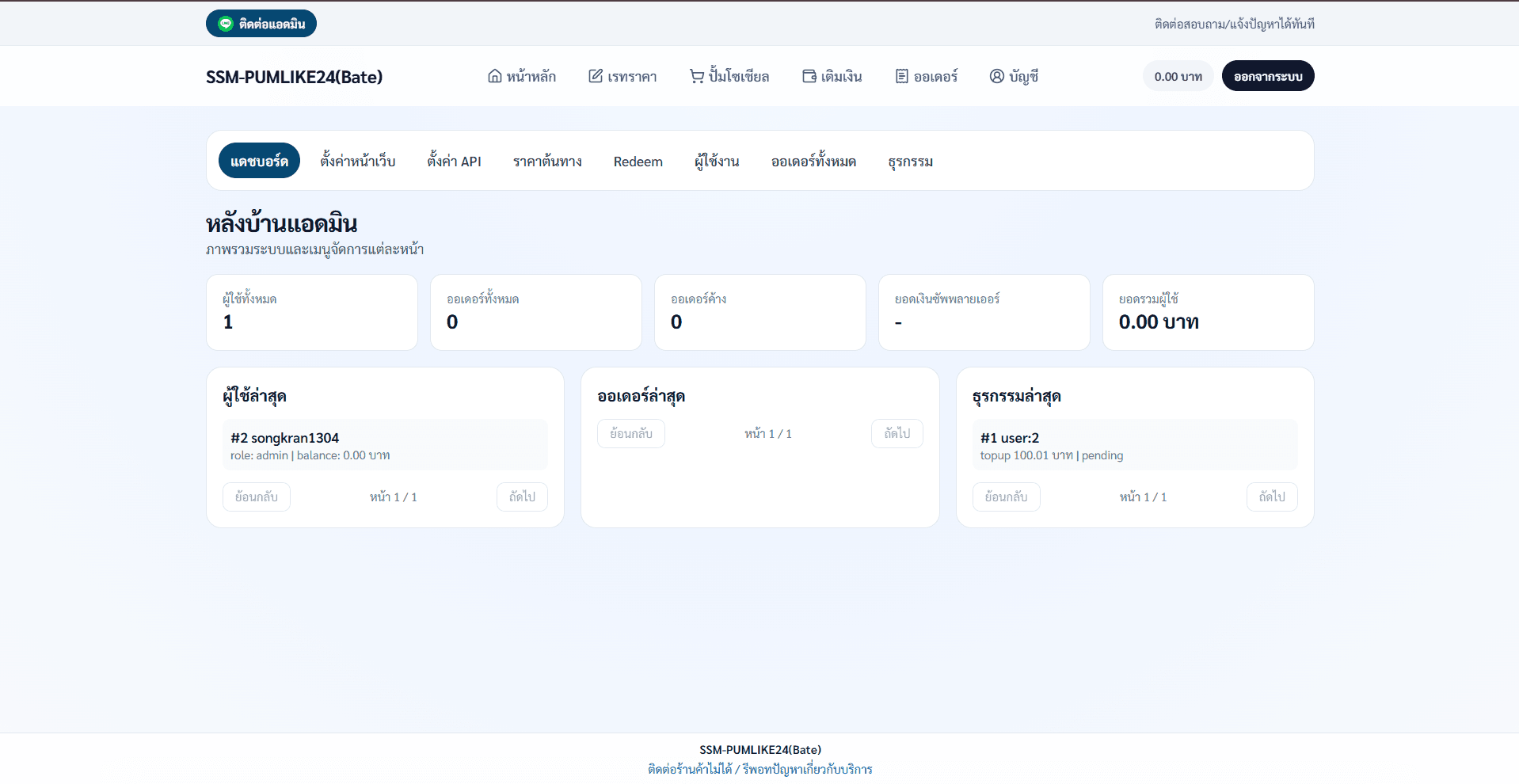Click the home icon in navigation bar

coord(495,76)
